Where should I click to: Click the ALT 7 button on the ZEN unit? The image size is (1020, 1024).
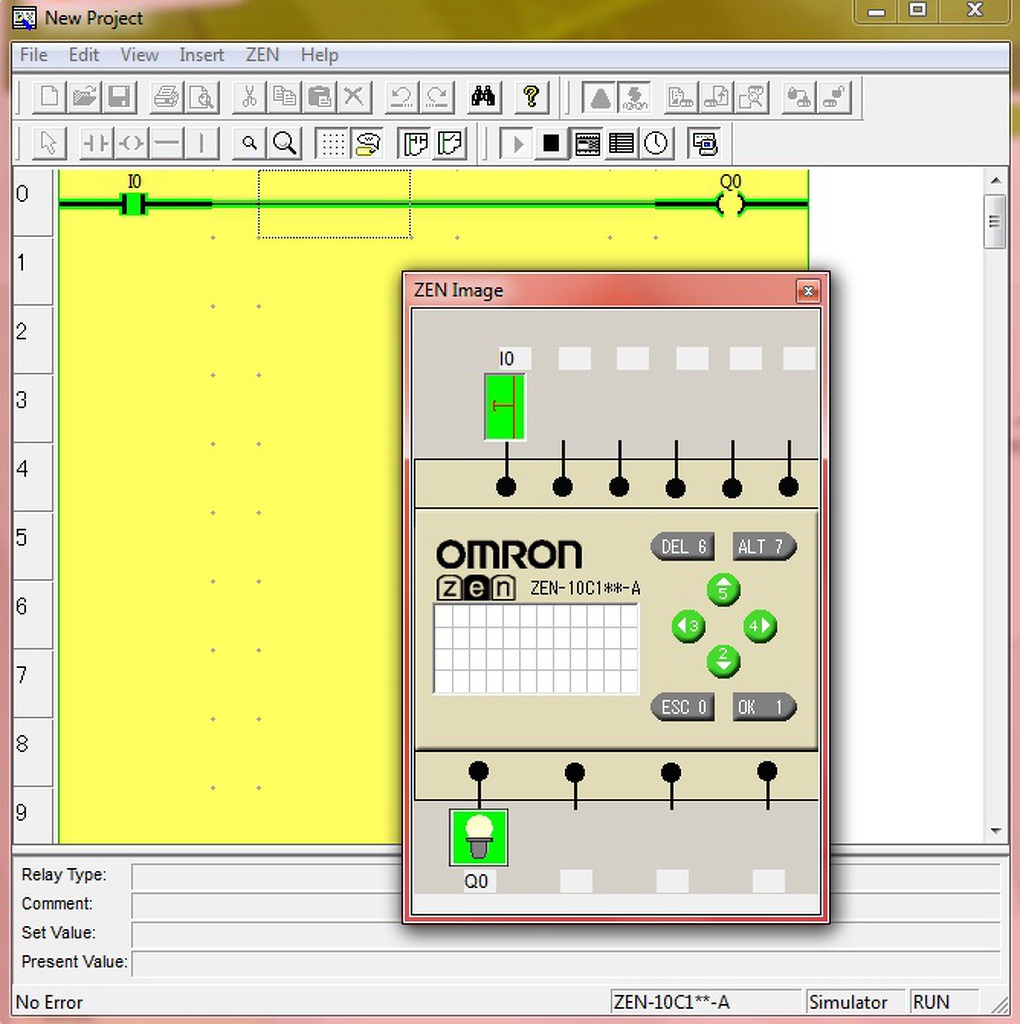pos(763,547)
